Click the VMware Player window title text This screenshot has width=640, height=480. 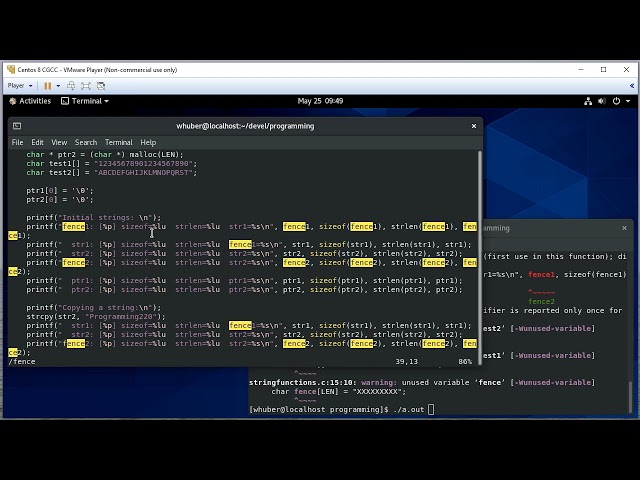point(97,70)
